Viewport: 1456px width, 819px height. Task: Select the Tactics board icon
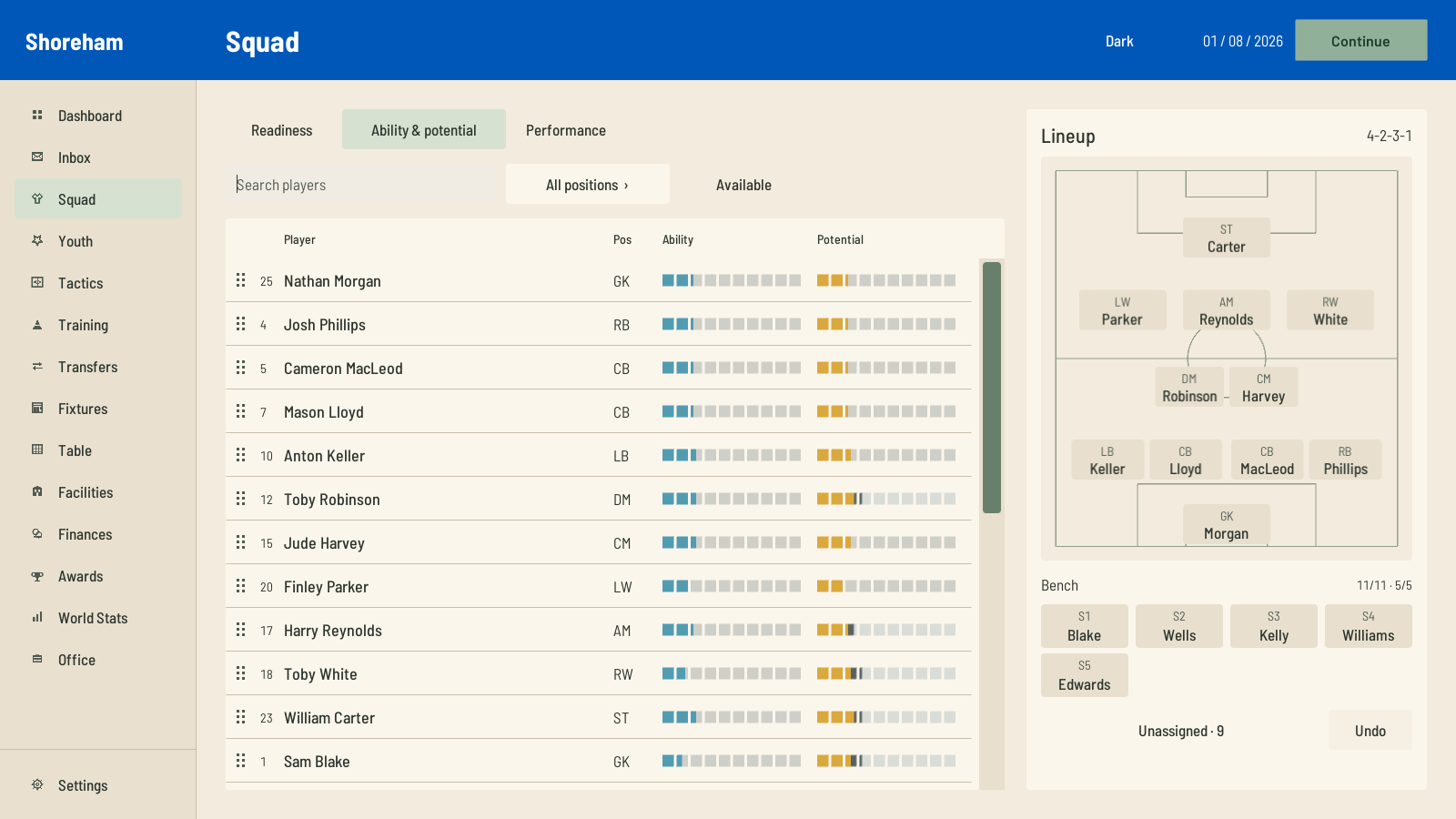pyautogui.click(x=37, y=282)
